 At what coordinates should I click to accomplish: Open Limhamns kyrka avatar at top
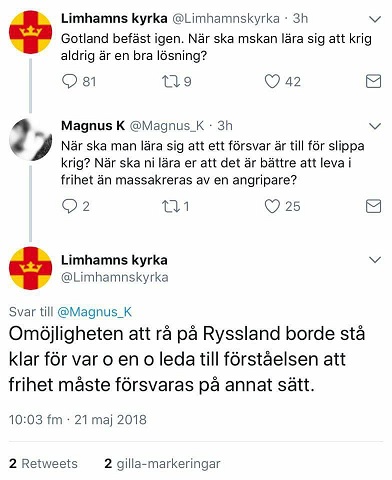click(x=30, y=32)
